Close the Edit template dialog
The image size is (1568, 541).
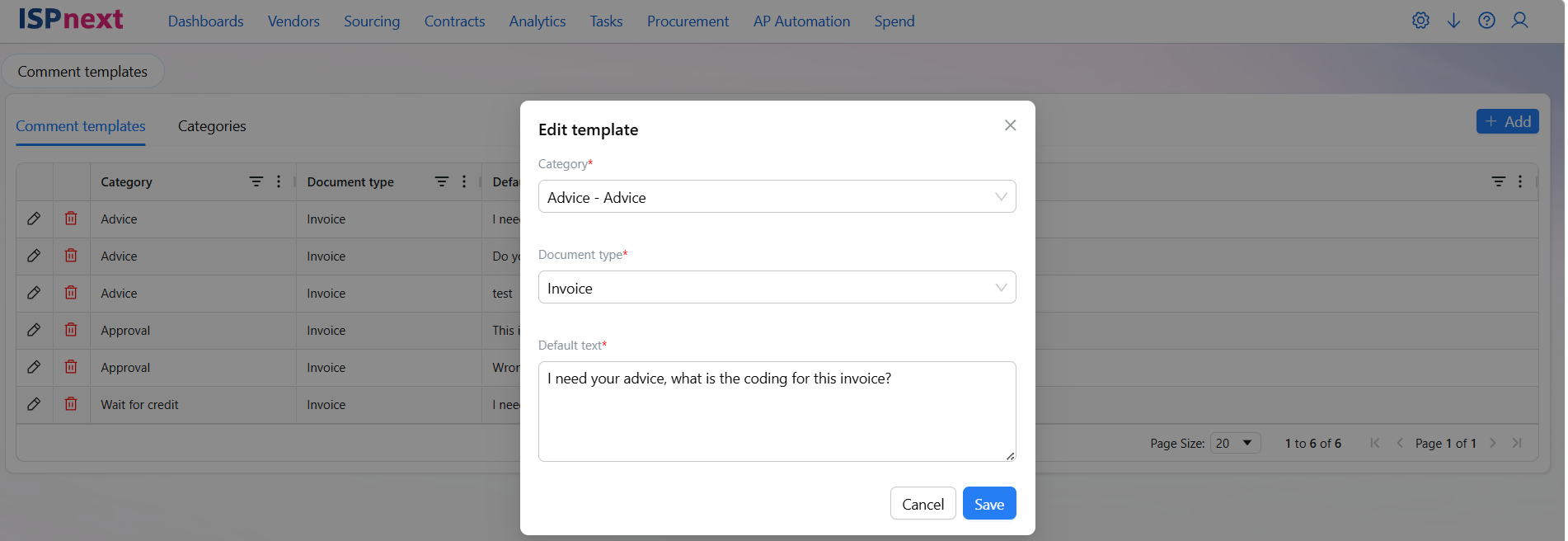coord(1010,125)
